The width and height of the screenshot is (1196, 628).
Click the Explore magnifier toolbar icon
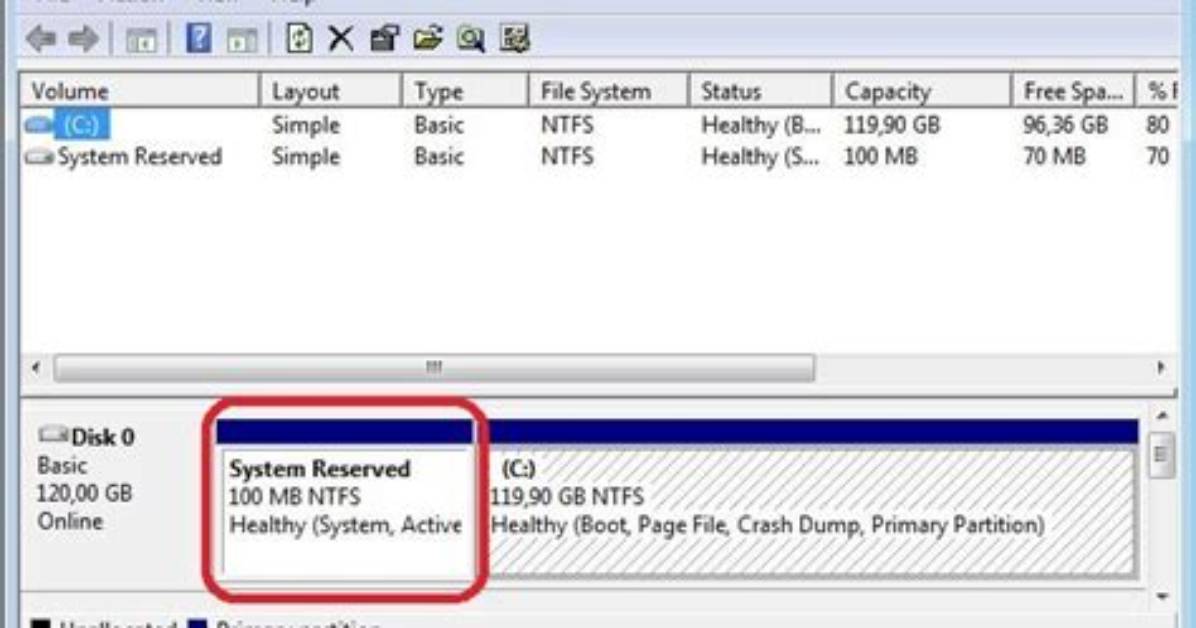tap(471, 38)
